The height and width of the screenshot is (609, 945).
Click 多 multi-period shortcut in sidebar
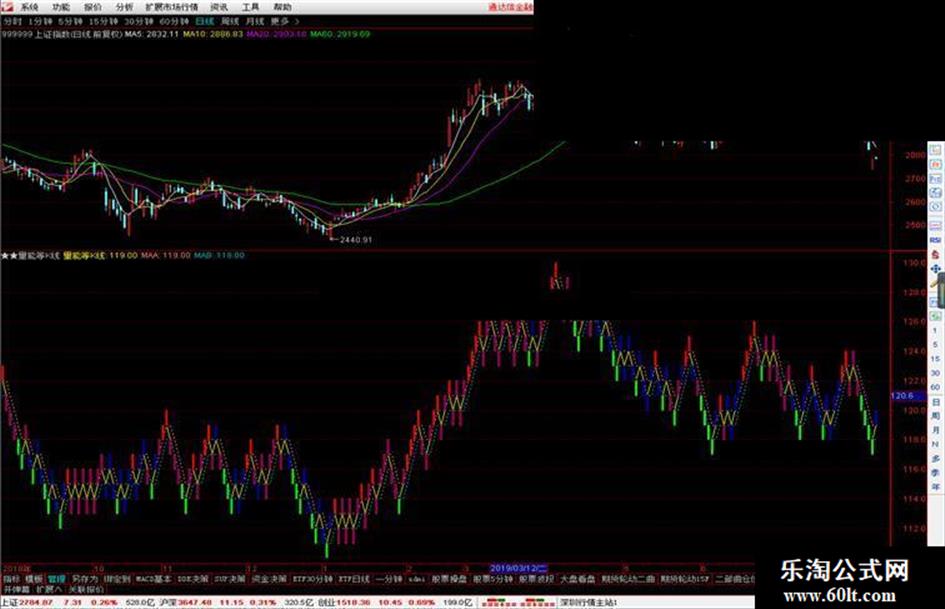tap(935, 458)
